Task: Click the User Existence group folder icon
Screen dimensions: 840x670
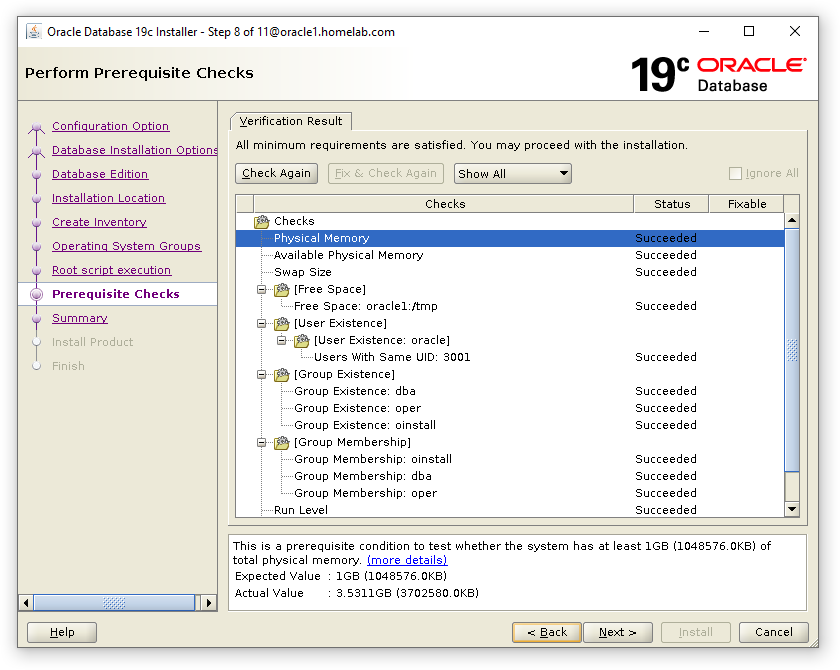Action: coord(282,323)
